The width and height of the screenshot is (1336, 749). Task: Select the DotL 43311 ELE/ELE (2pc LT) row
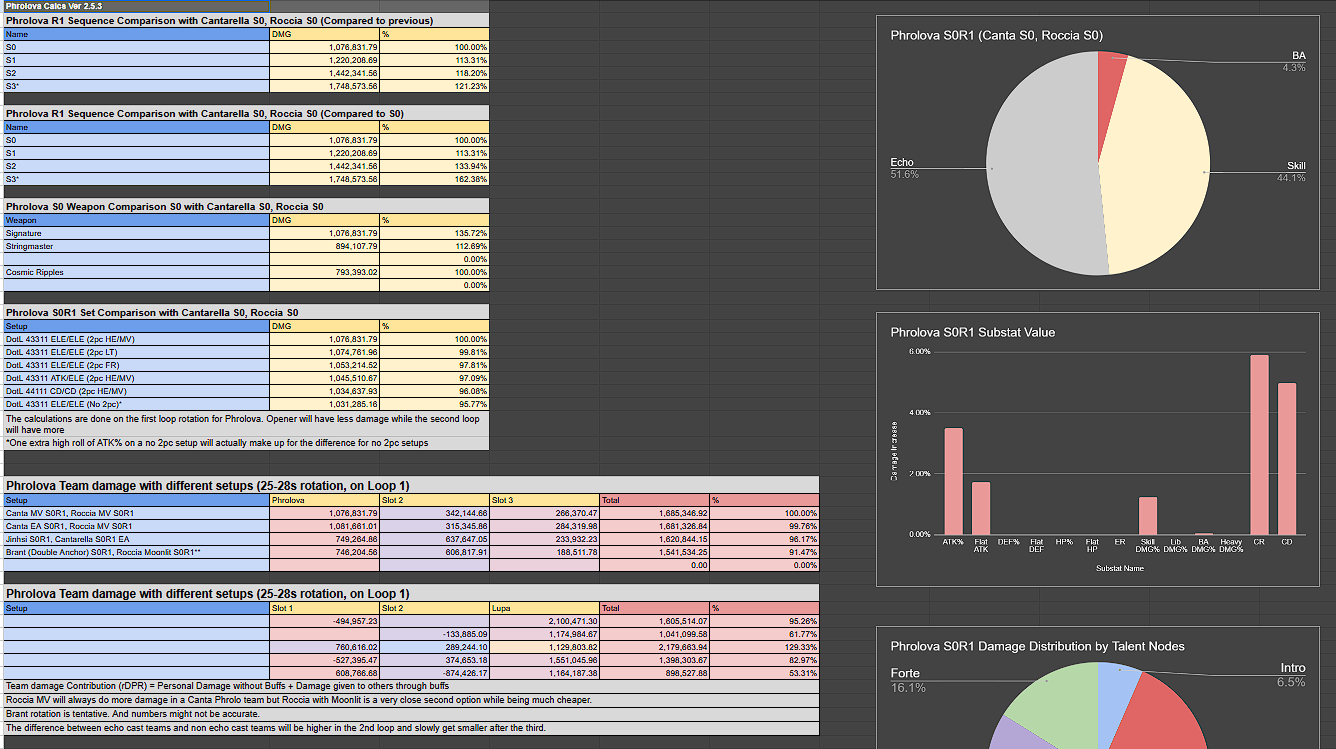pyautogui.click(x=136, y=352)
